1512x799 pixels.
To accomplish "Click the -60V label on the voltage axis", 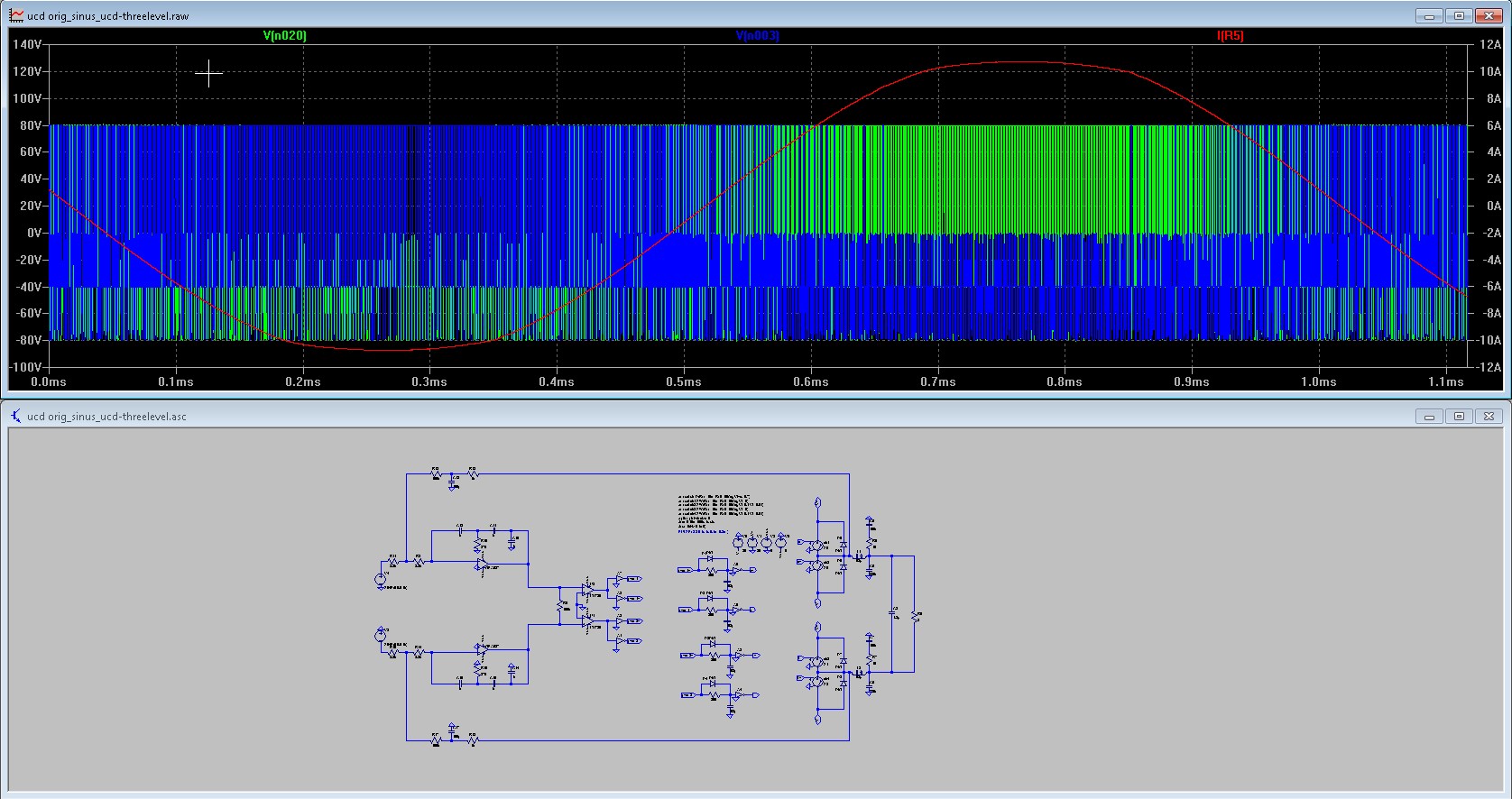I will (28, 313).
